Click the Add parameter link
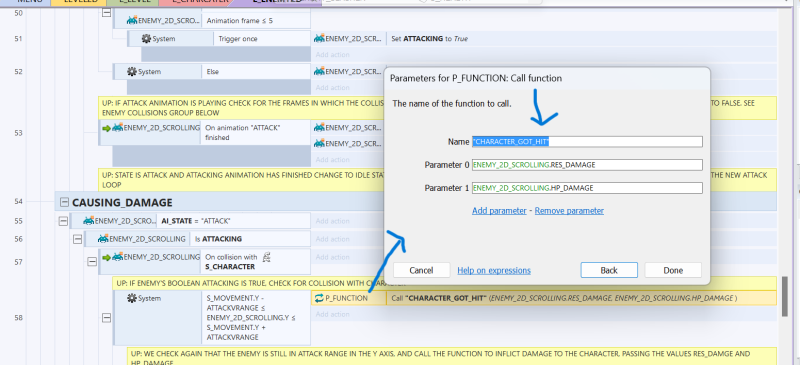 pyautogui.click(x=499, y=210)
